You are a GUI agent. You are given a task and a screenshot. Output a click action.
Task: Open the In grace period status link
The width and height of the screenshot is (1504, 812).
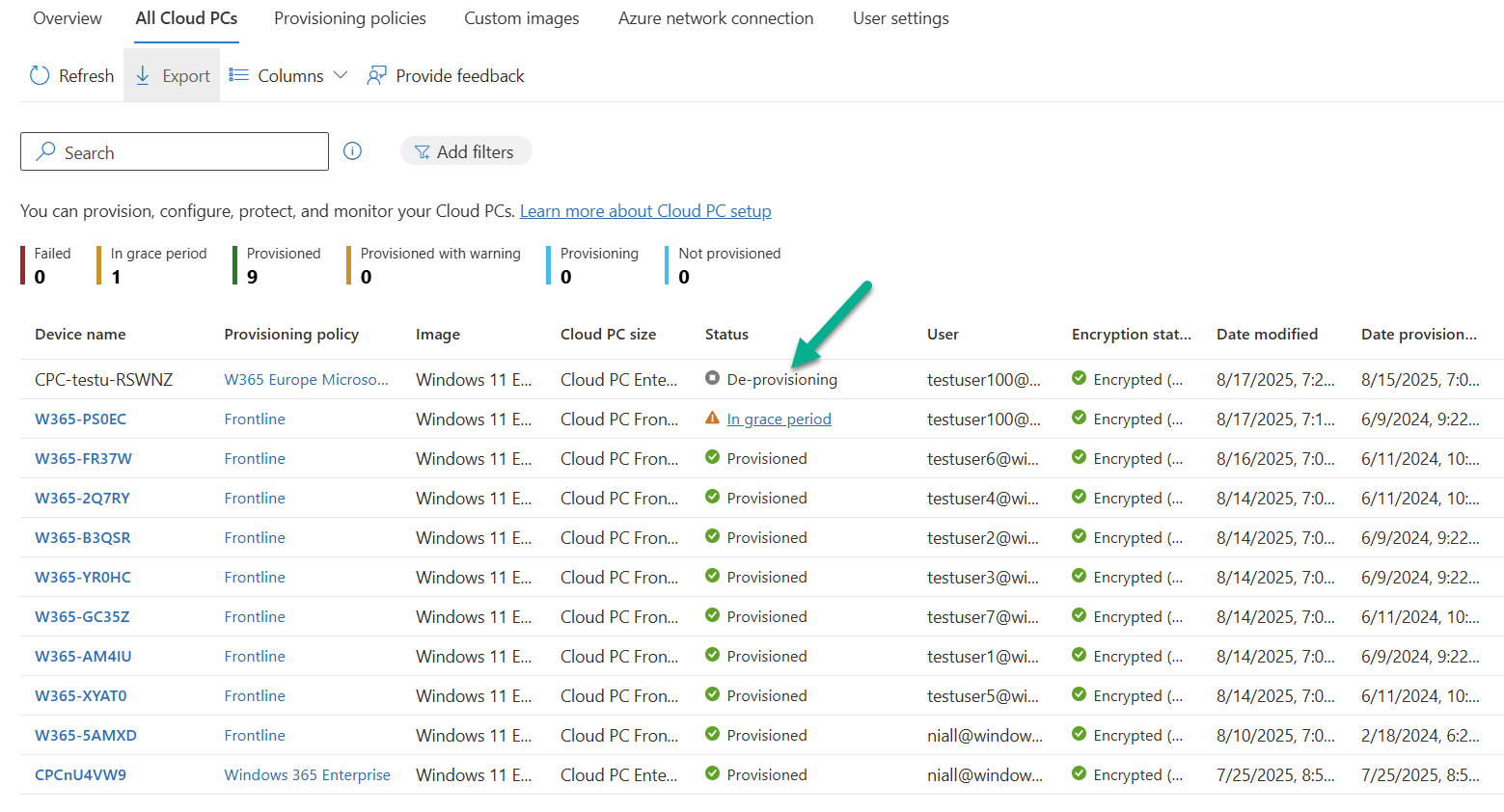coord(779,420)
